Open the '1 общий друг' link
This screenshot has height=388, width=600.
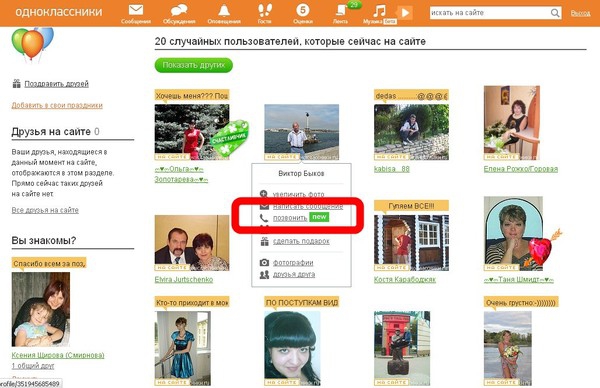(x=33, y=366)
